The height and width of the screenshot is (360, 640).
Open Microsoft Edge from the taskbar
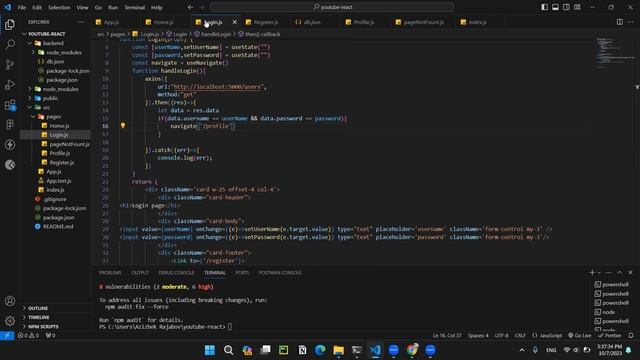pyautogui.click(x=320, y=350)
